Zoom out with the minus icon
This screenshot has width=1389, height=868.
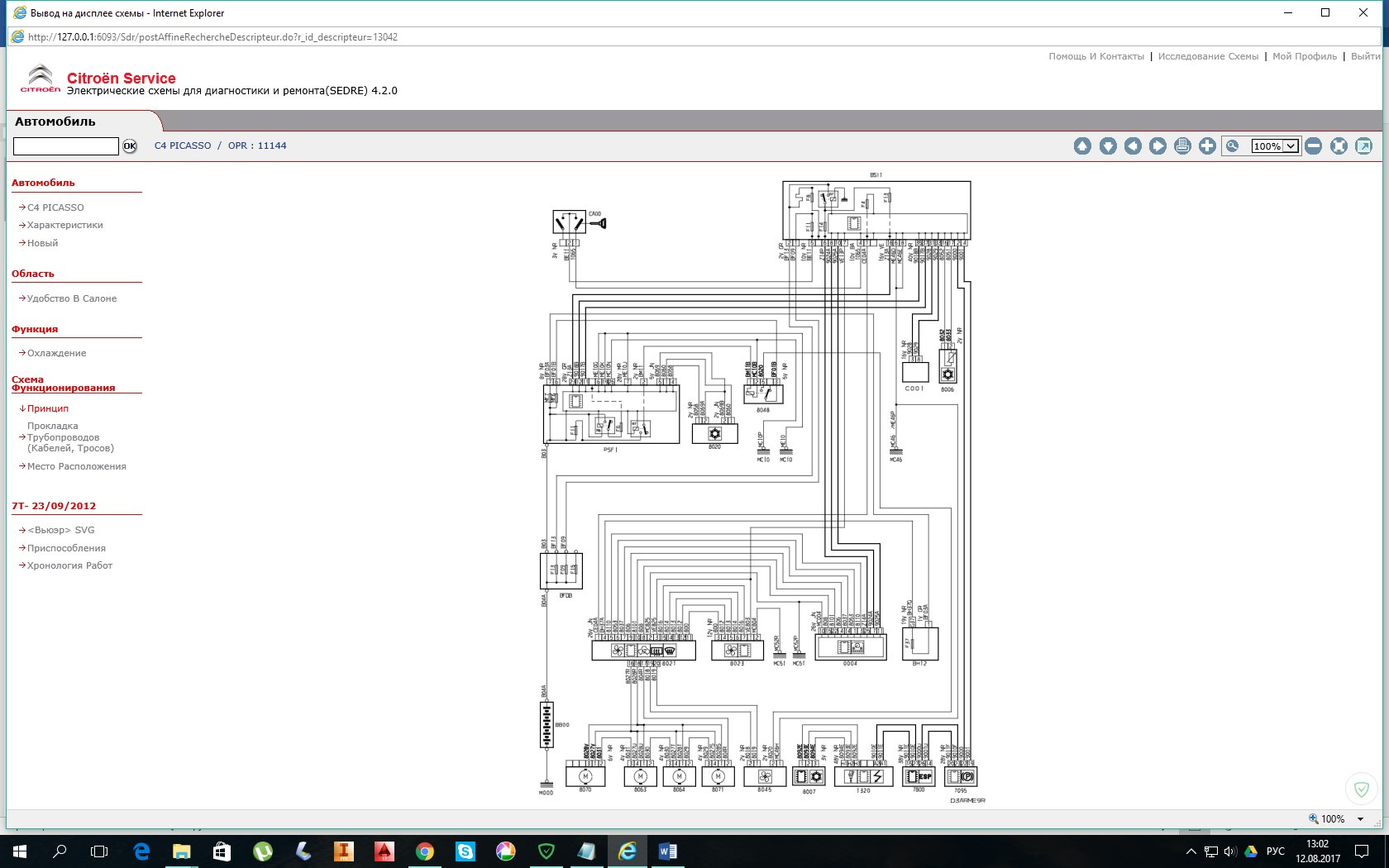[x=1313, y=146]
